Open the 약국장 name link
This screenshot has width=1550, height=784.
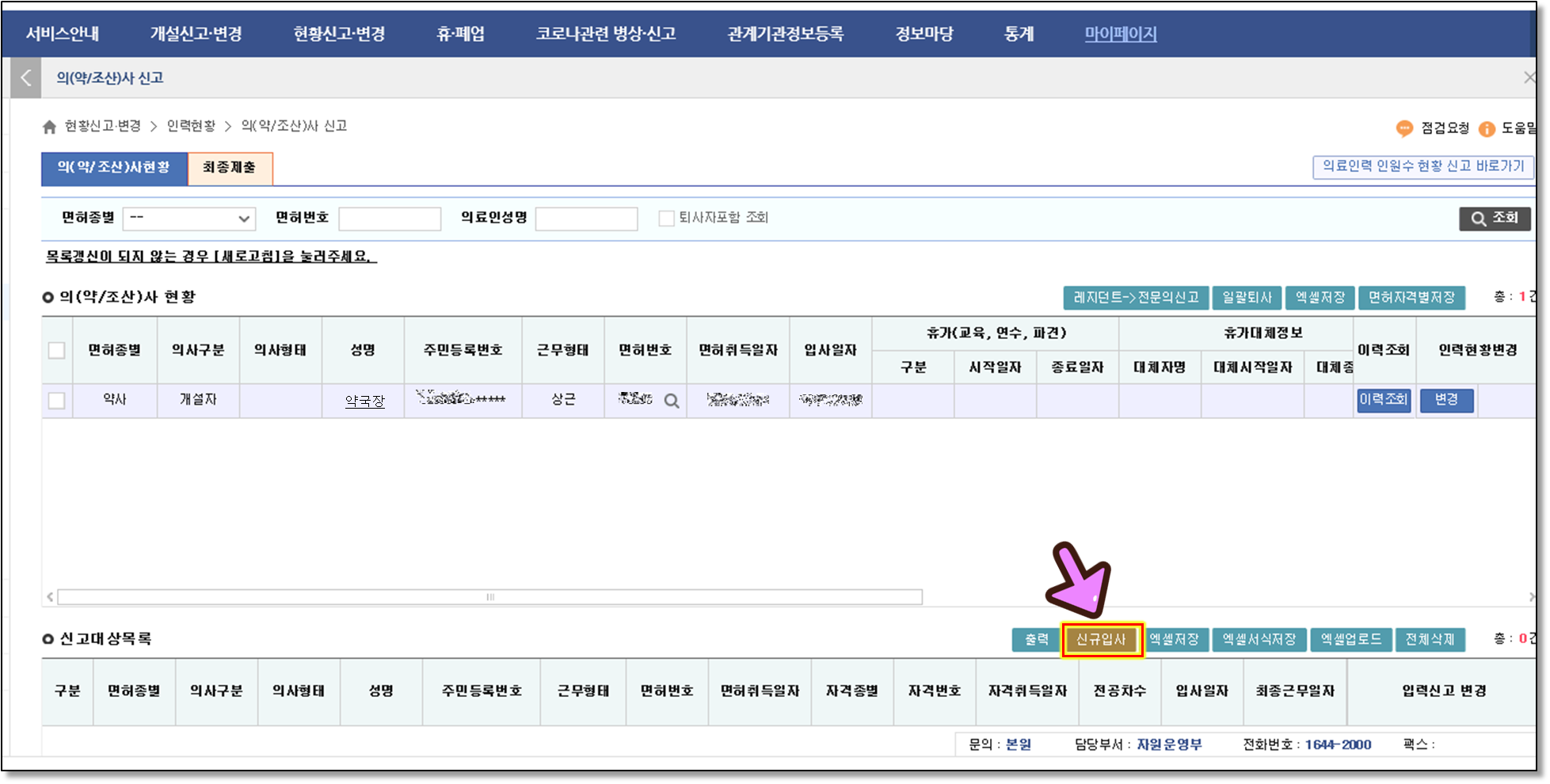coord(364,401)
